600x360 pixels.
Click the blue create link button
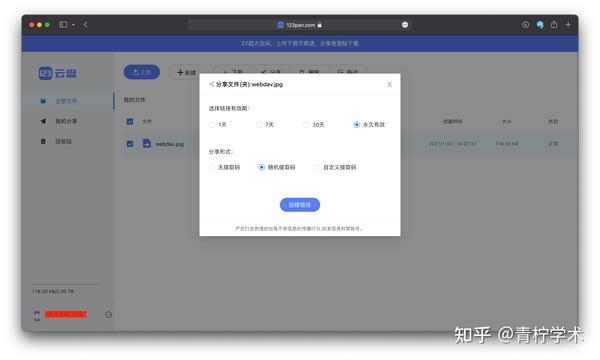[300, 205]
